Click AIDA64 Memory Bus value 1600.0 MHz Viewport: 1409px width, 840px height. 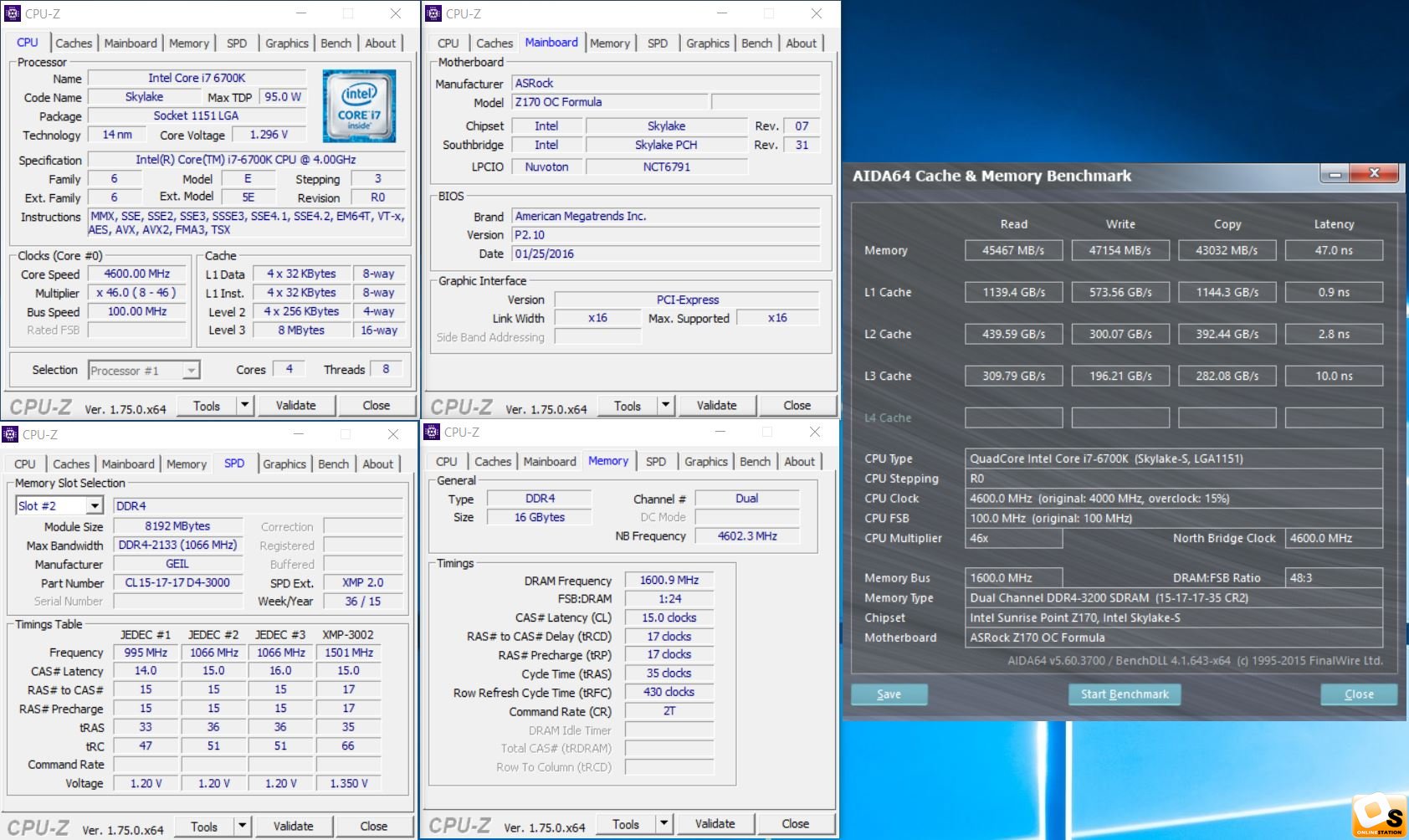pyautogui.click(x=1013, y=577)
